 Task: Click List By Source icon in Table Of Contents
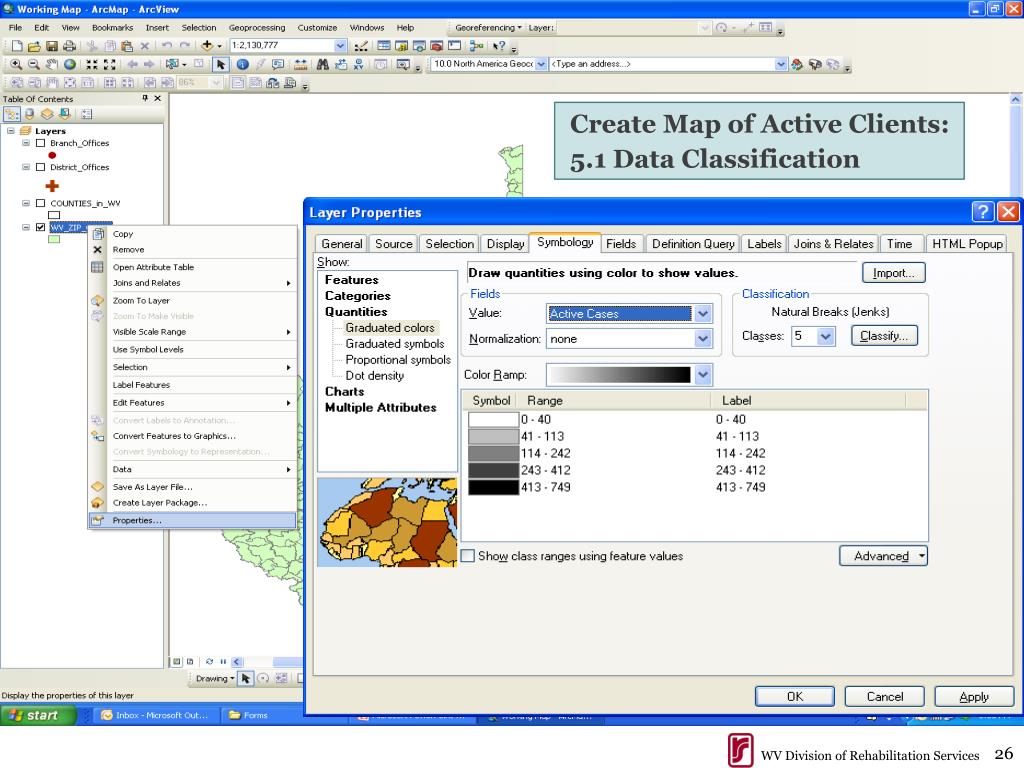29,114
